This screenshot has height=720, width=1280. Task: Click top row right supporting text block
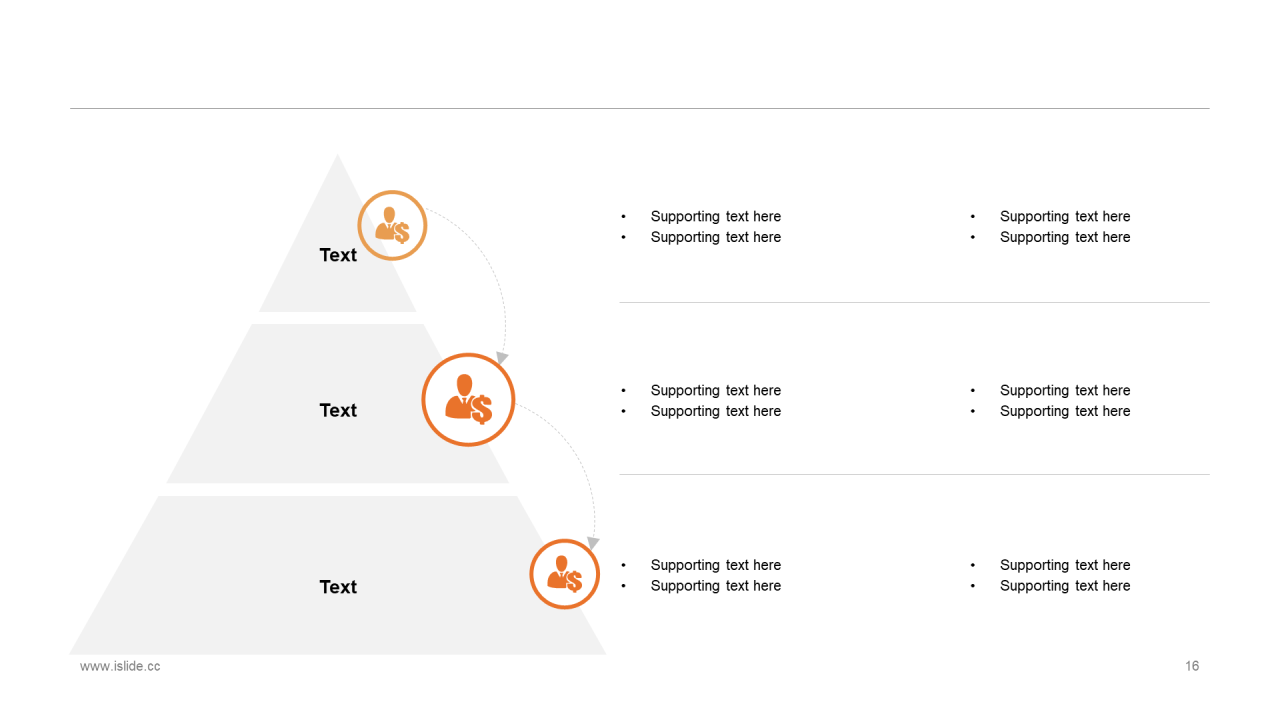click(1064, 227)
